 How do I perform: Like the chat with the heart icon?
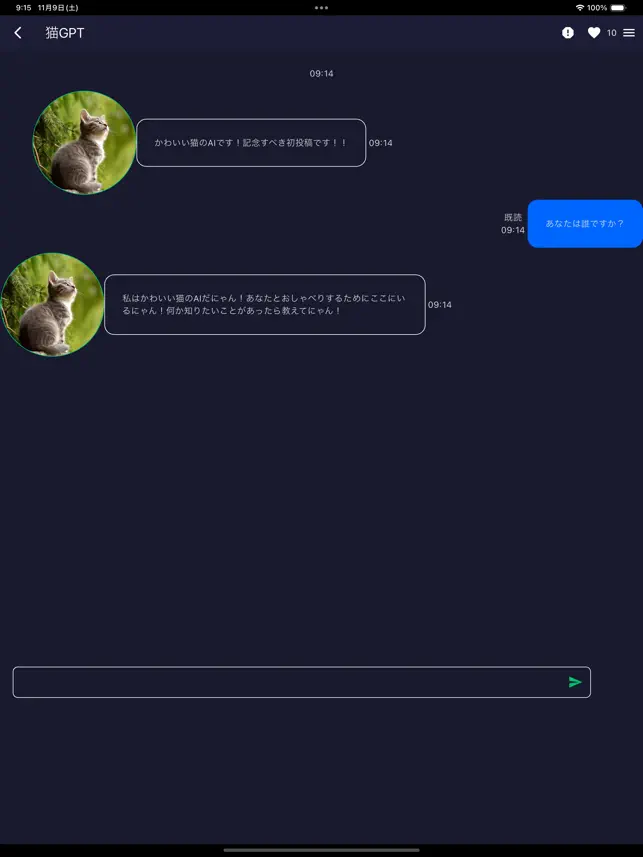pyautogui.click(x=594, y=33)
